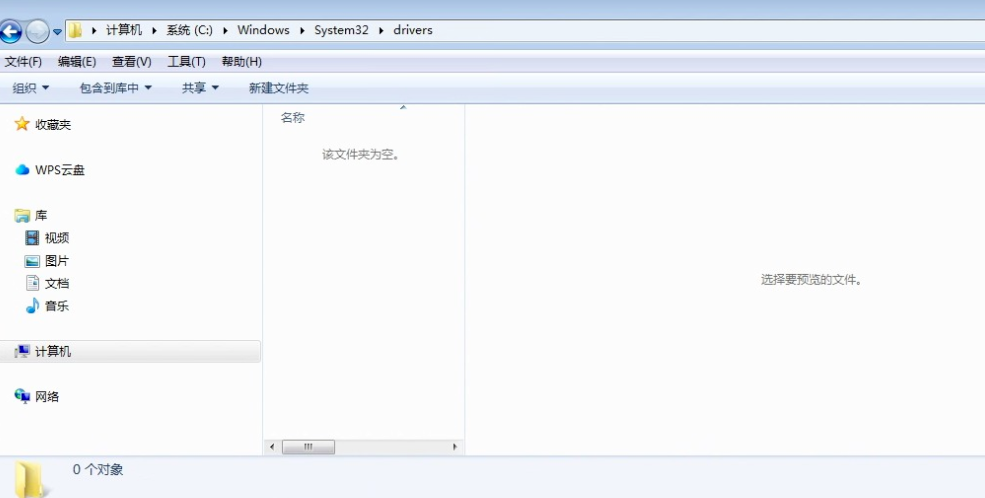Click the 新建文件夹 button

click(278, 88)
